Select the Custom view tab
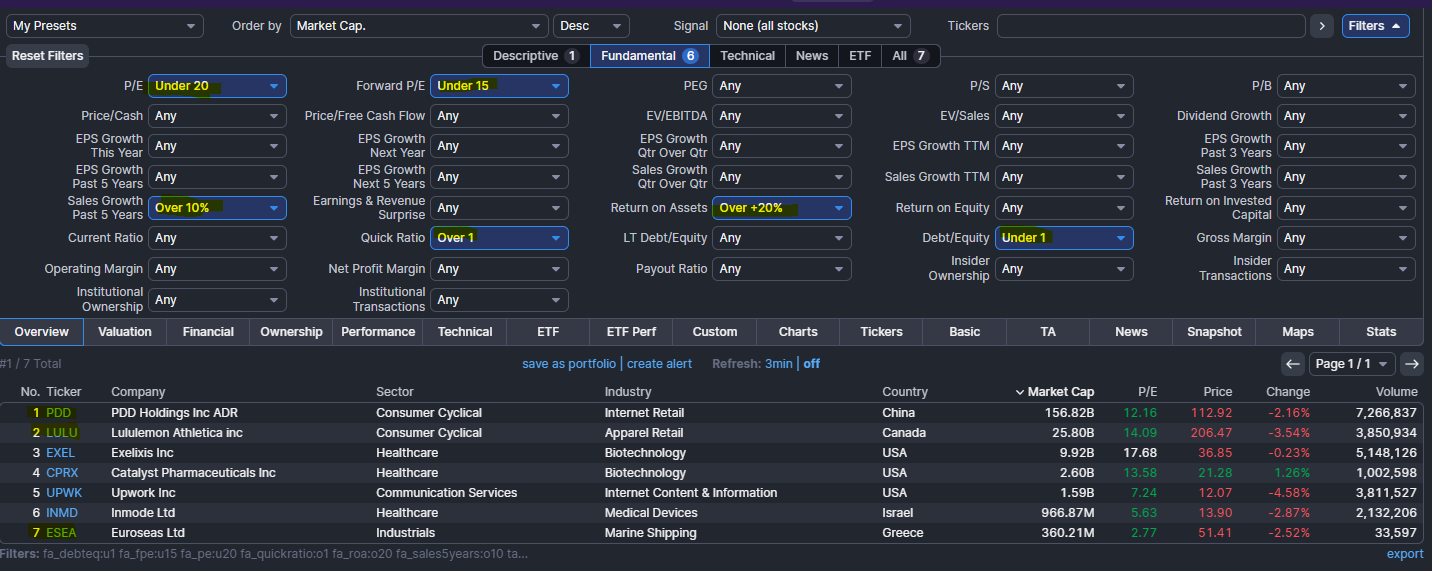 tap(715, 332)
